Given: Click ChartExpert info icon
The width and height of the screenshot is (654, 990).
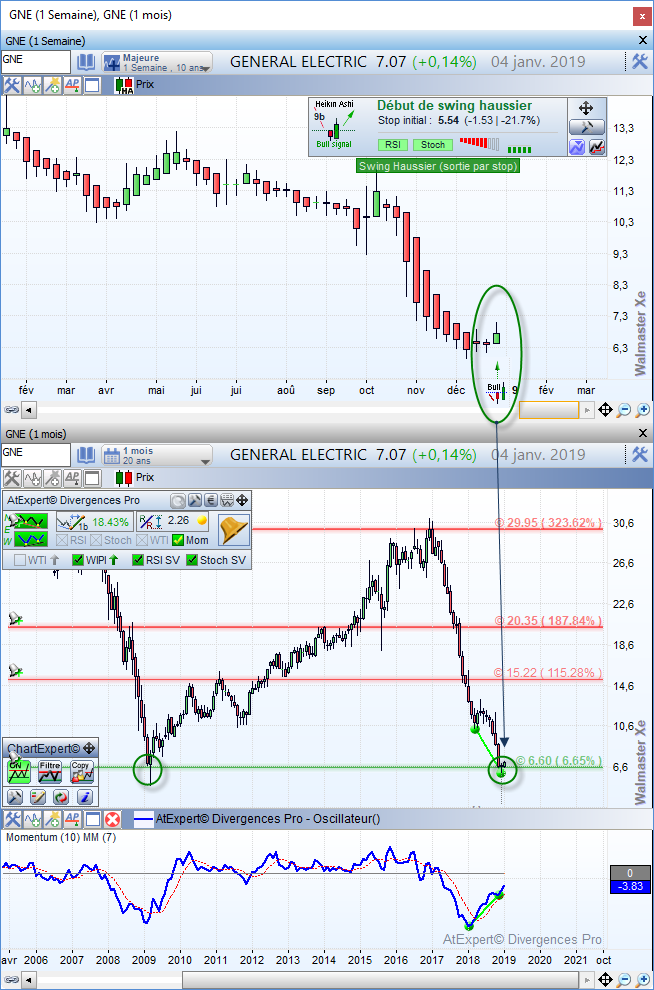Looking at the screenshot, I should (85, 797).
